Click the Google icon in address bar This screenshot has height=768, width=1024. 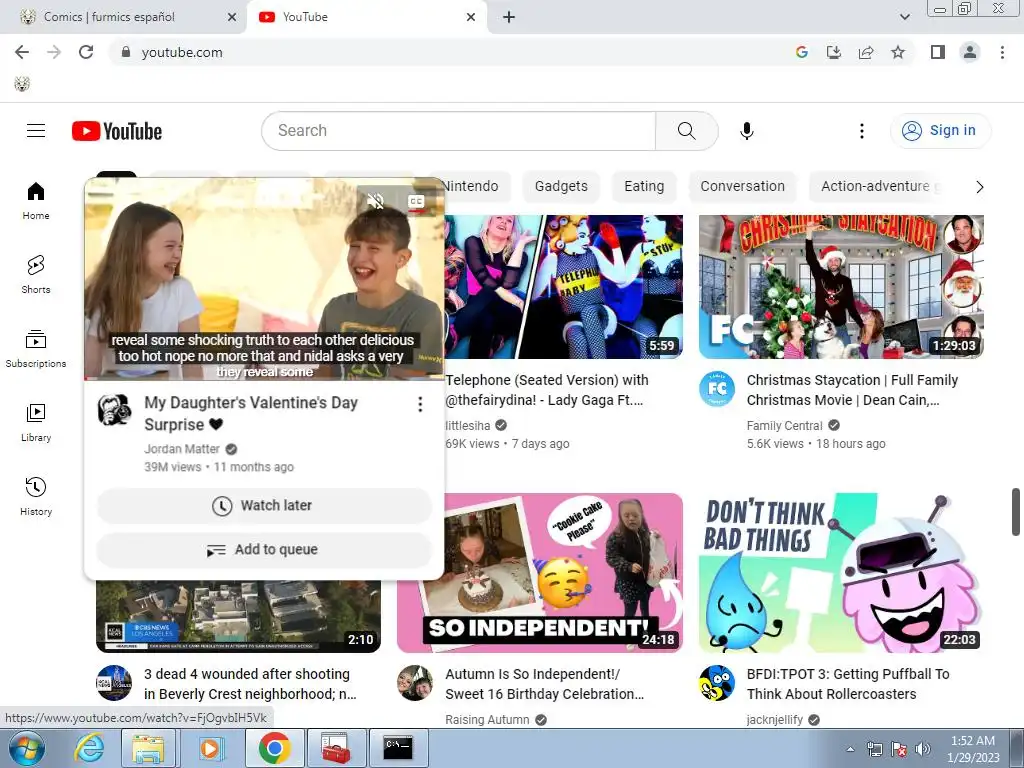click(x=802, y=52)
